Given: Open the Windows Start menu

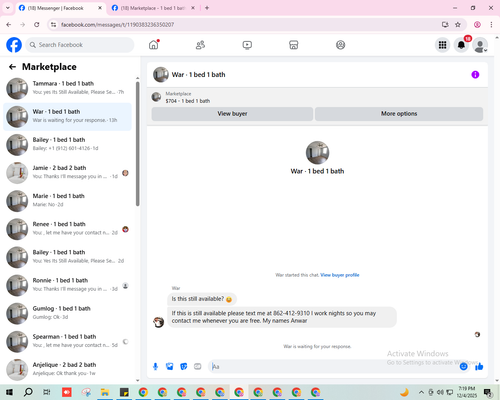Looking at the screenshot, I should 9,392.
